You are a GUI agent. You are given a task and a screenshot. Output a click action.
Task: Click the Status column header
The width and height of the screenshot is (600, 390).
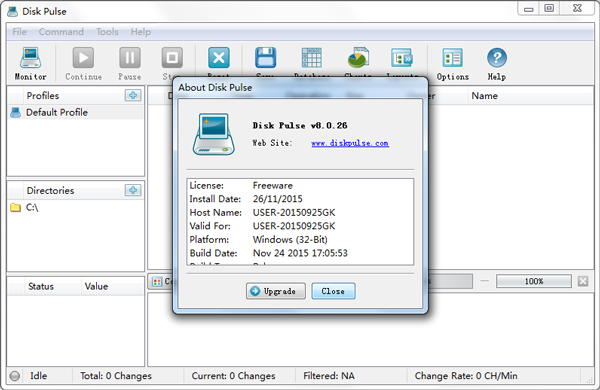(x=41, y=286)
